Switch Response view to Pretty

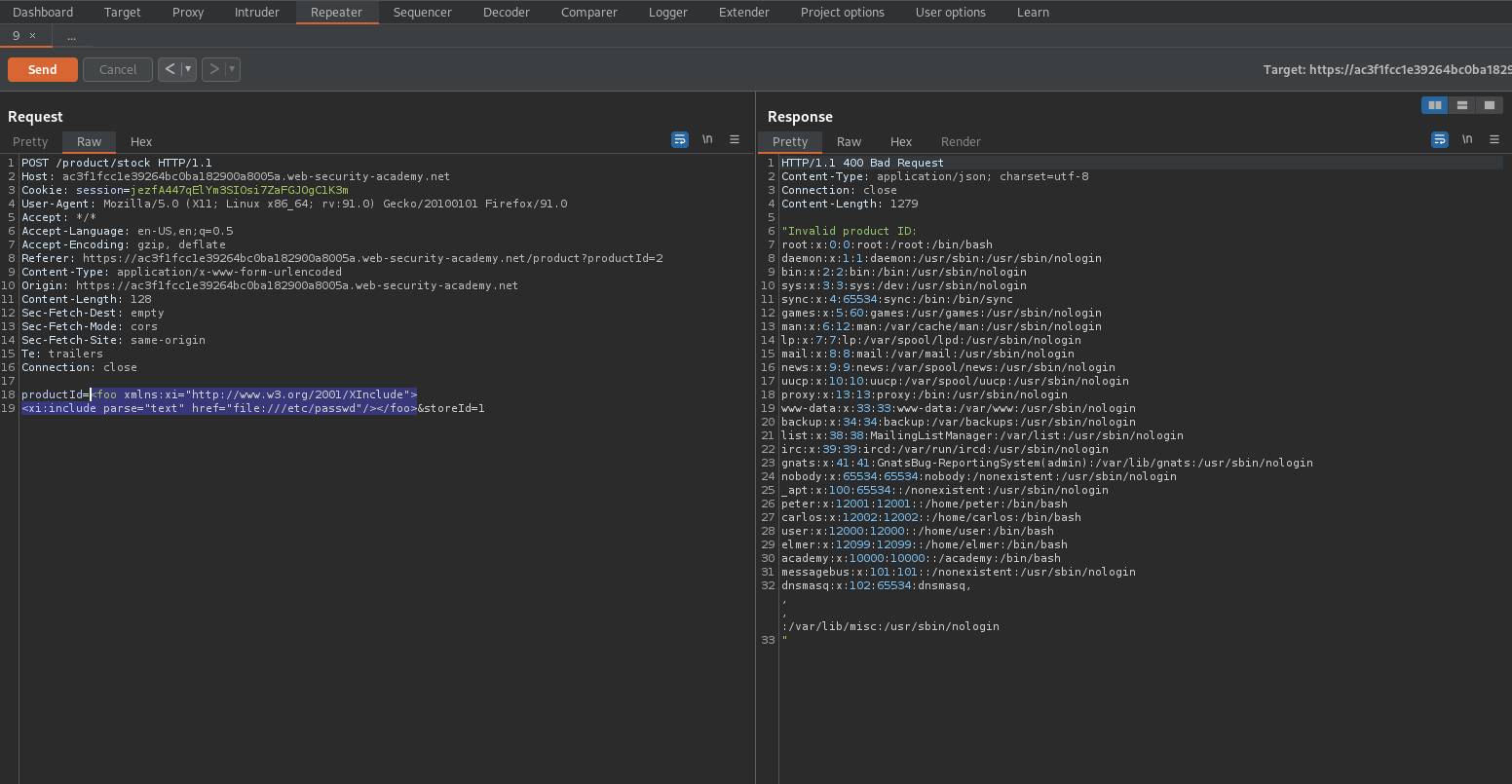(x=790, y=141)
